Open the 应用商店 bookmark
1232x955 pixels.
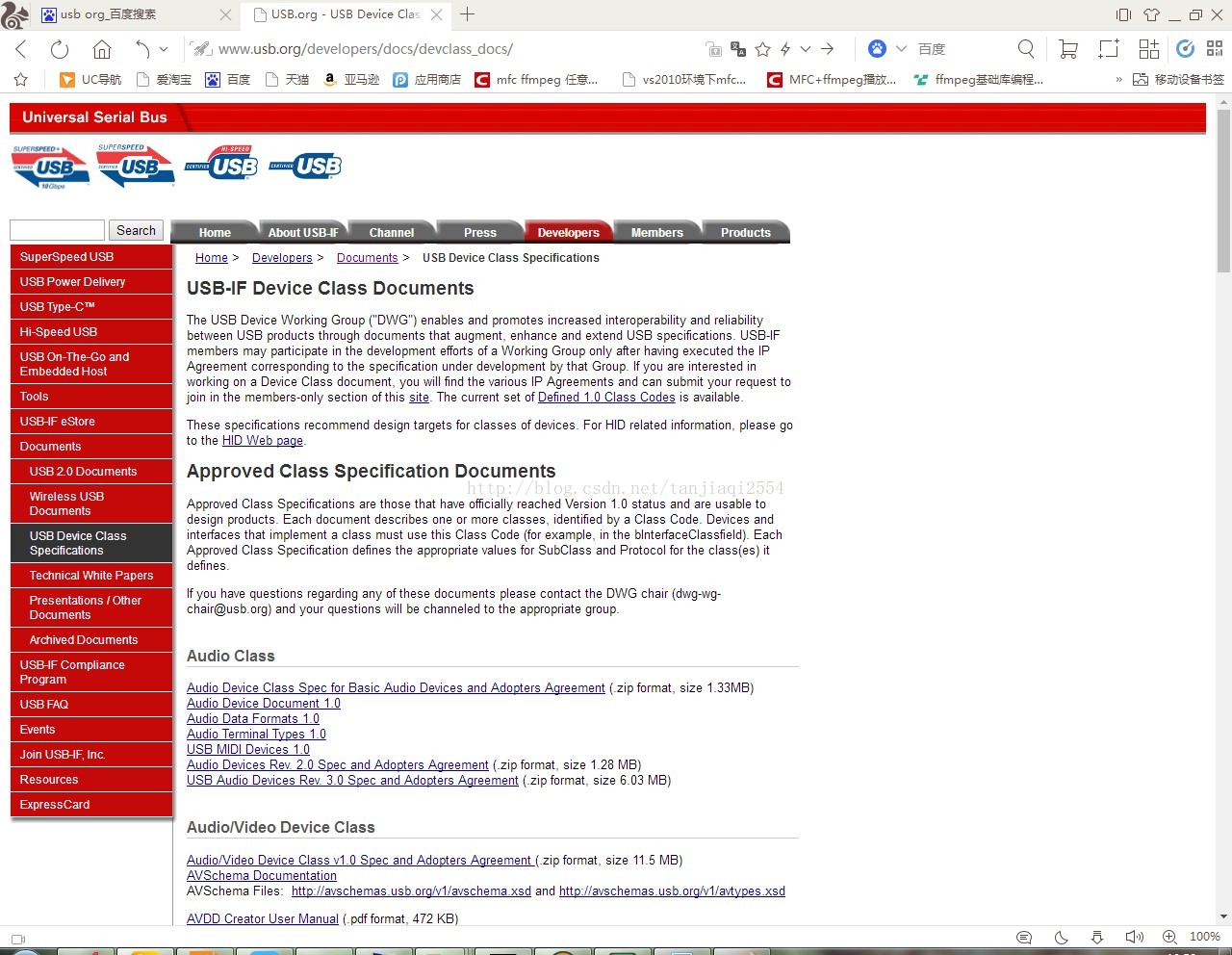pos(426,80)
